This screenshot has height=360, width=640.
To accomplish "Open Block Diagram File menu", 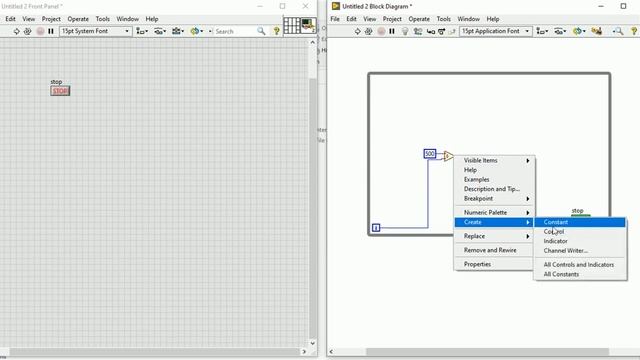I will [x=335, y=19].
